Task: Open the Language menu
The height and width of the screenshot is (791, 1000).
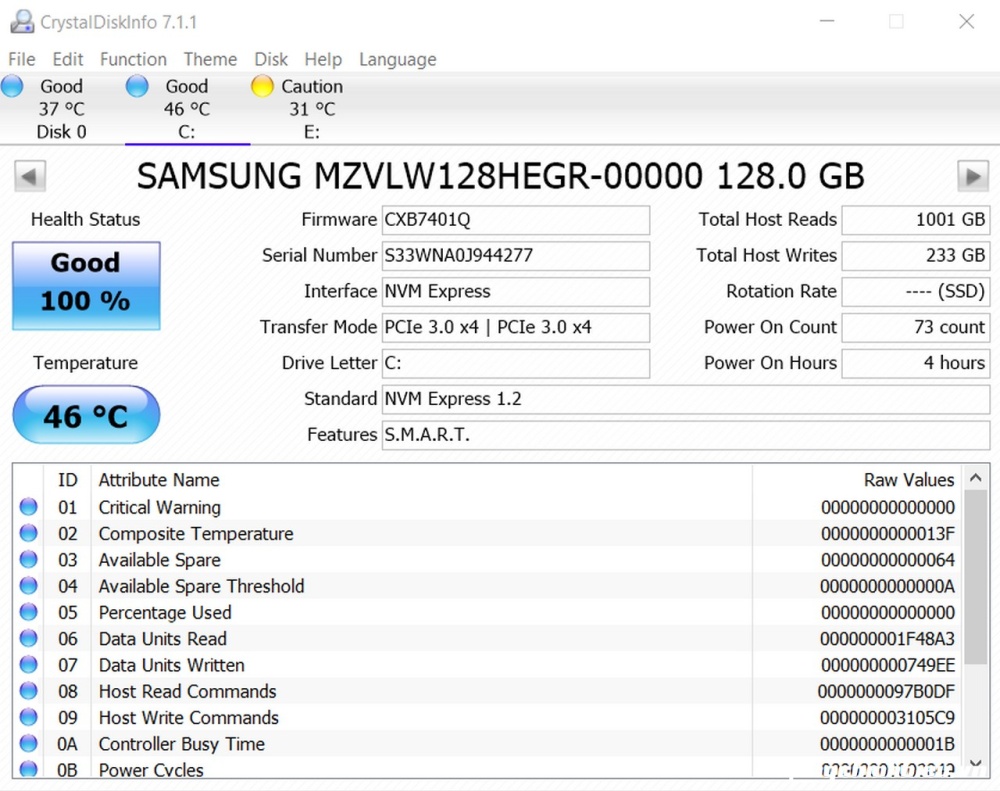Action: tap(398, 59)
